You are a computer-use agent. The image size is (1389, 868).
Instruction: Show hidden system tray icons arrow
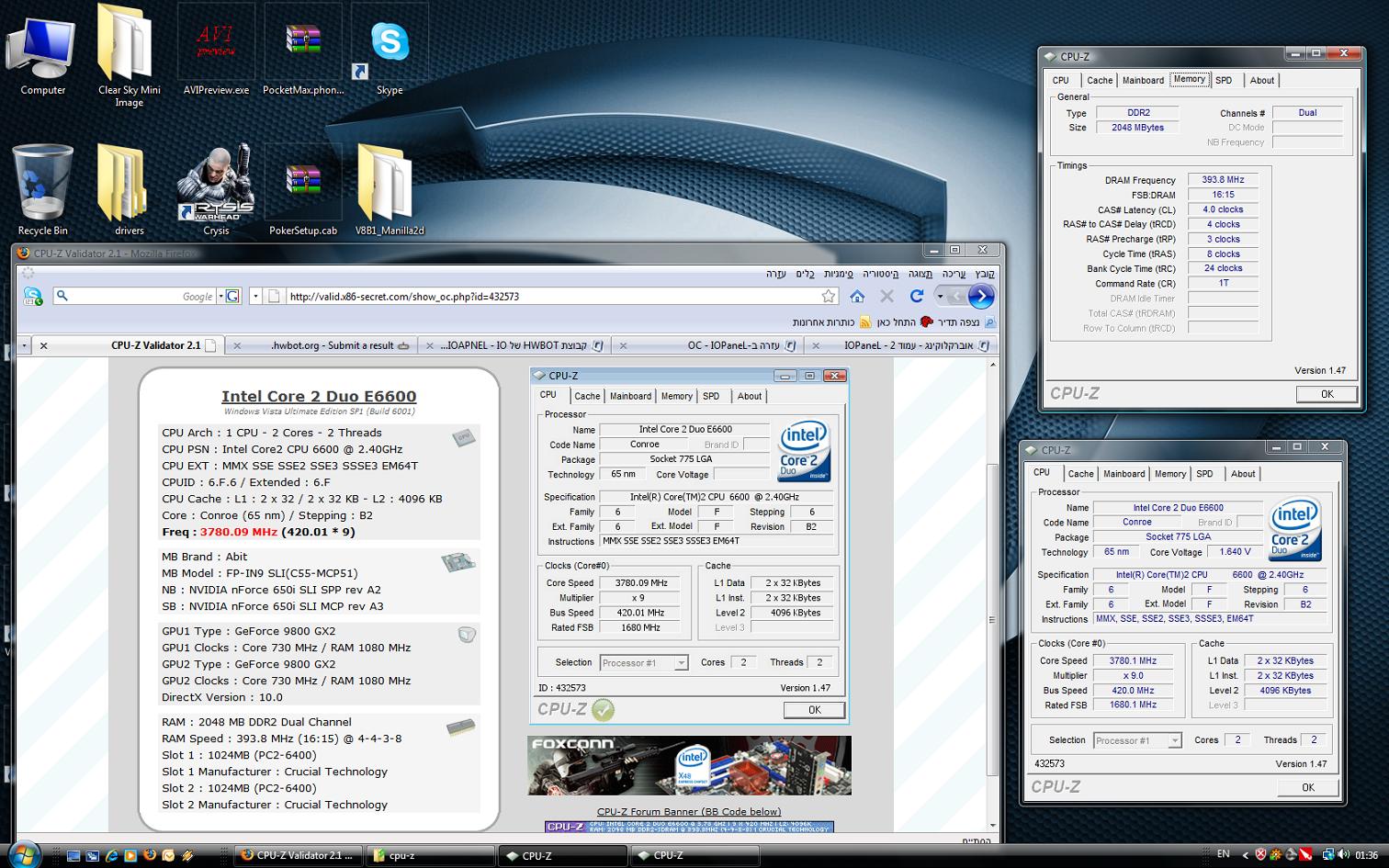(x=1245, y=854)
